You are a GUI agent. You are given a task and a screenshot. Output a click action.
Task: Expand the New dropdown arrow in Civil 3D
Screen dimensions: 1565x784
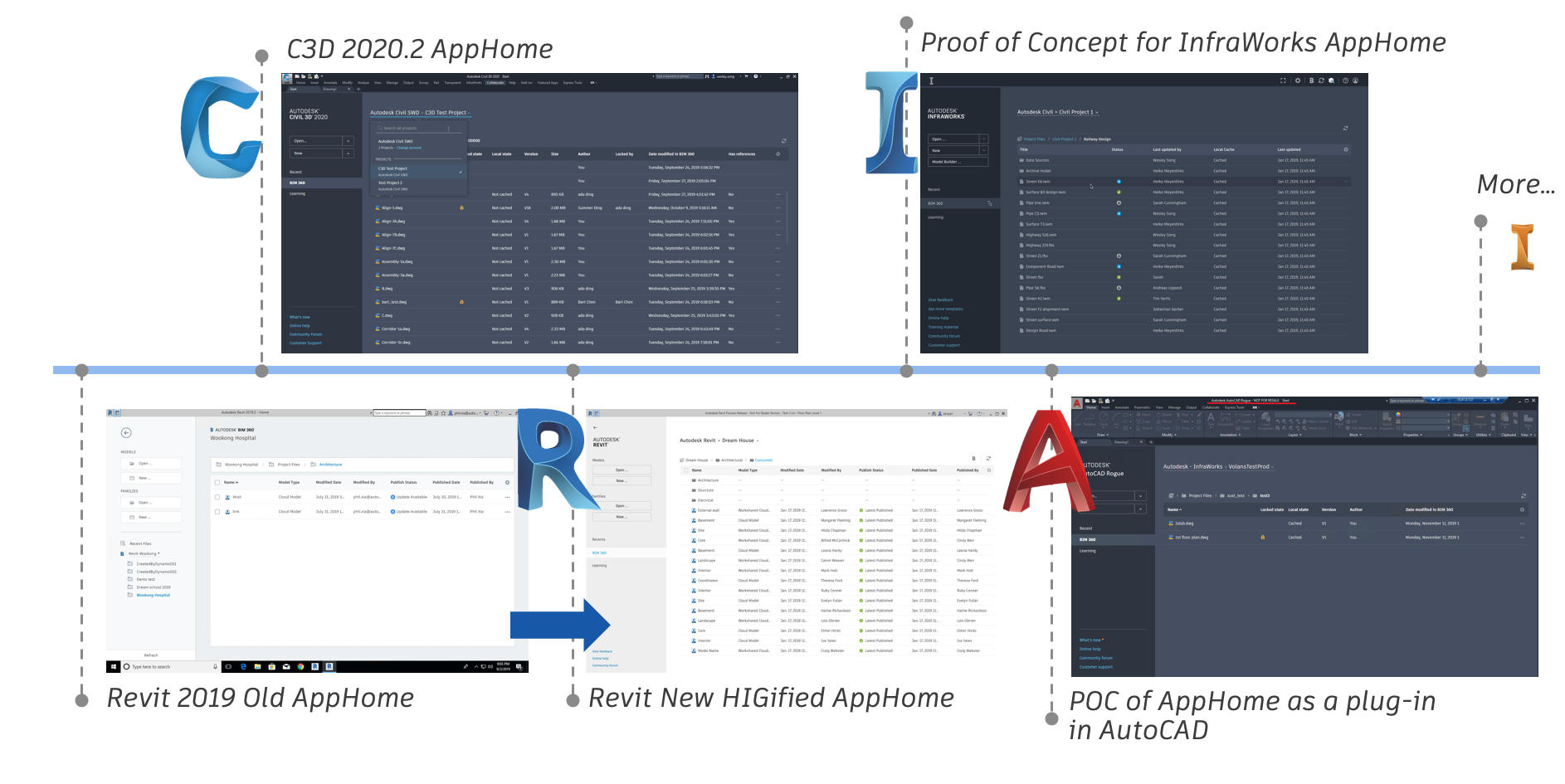tap(349, 153)
